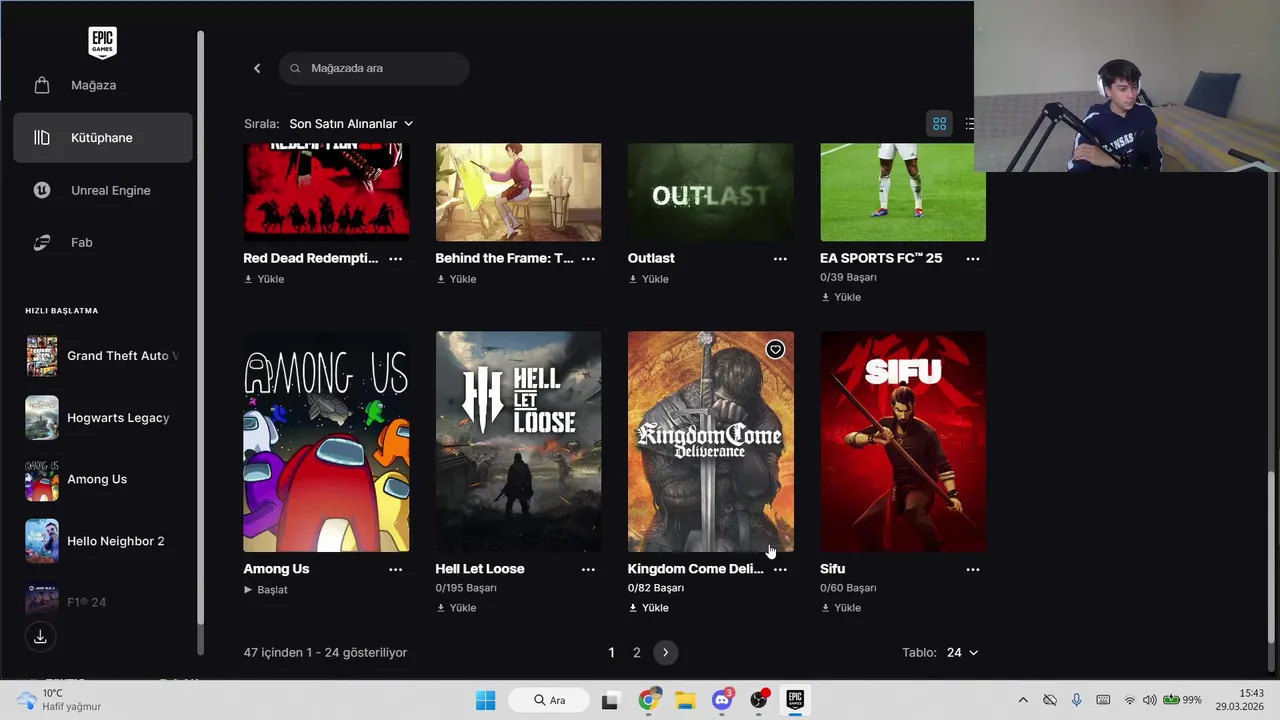The height and width of the screenshot is (720, 1280).
Task: Click the taskbar Ara search box
Action: pos(548,700)
